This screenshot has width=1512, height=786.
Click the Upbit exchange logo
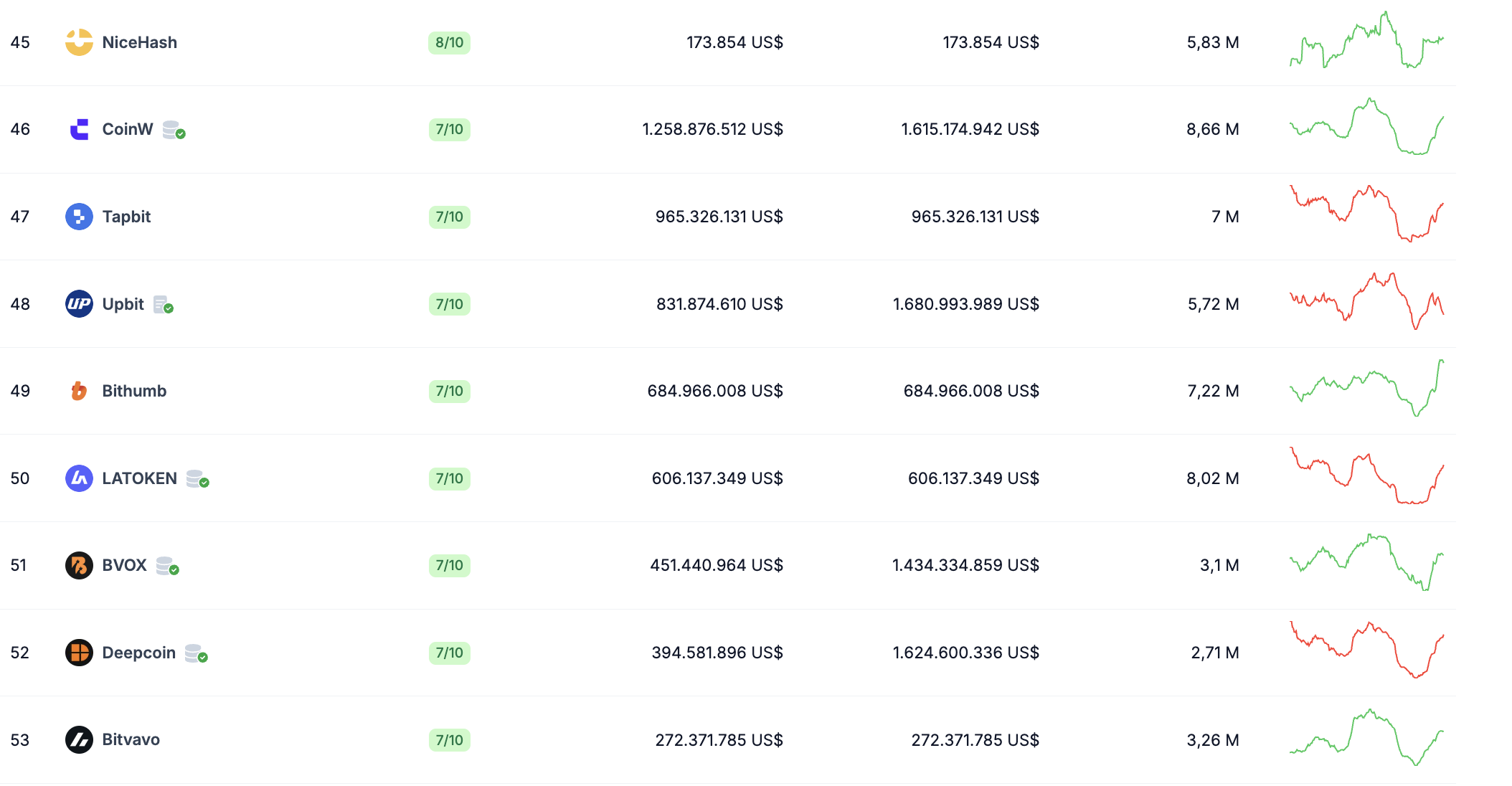79,304
